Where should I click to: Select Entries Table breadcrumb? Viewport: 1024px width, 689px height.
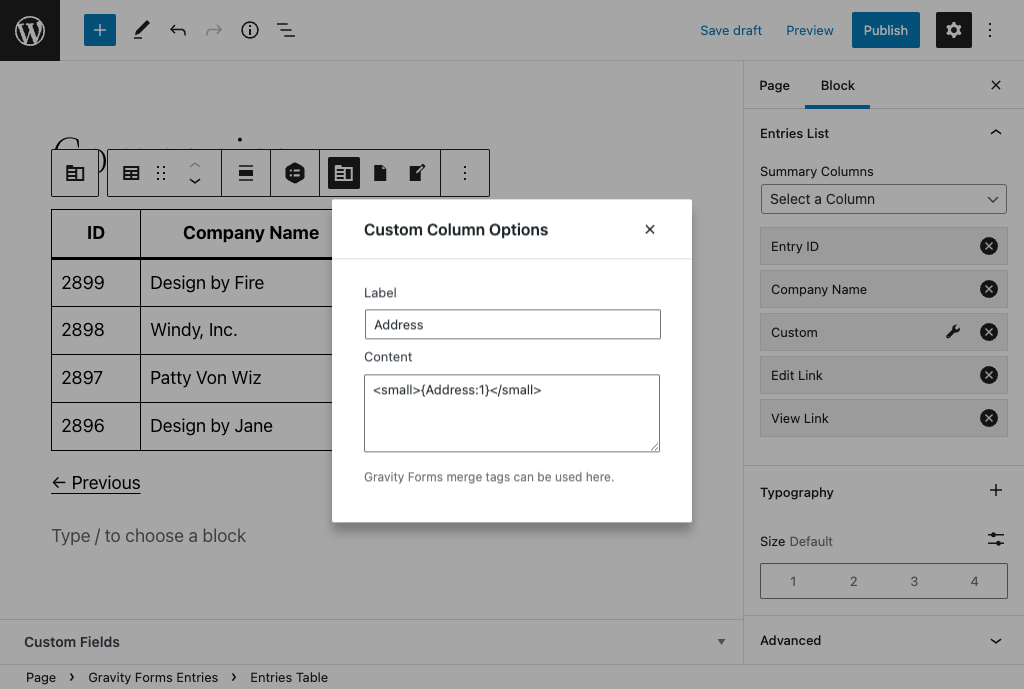coord(289,677)
